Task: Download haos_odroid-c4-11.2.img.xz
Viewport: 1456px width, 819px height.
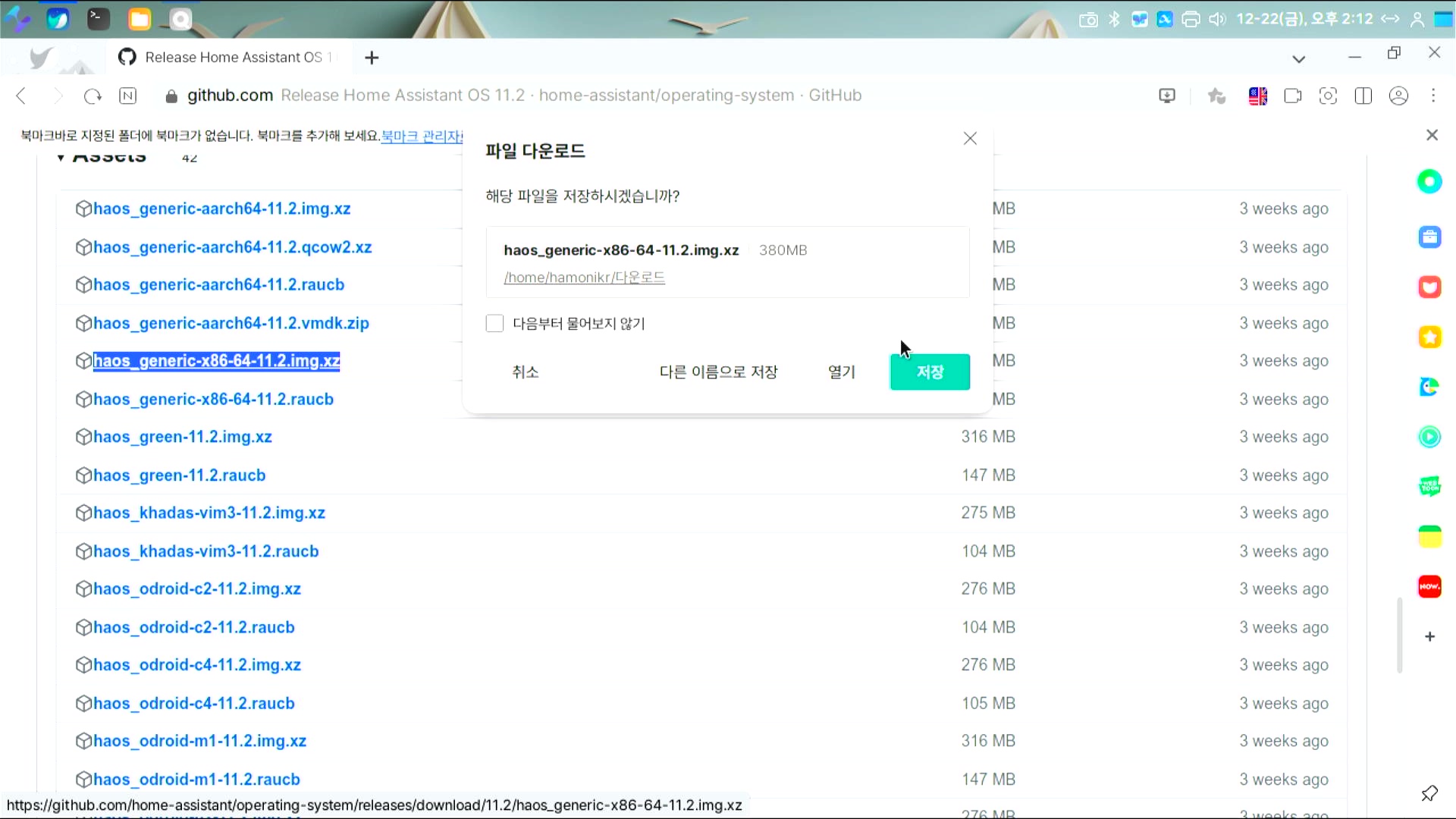Action: point(196,664)
